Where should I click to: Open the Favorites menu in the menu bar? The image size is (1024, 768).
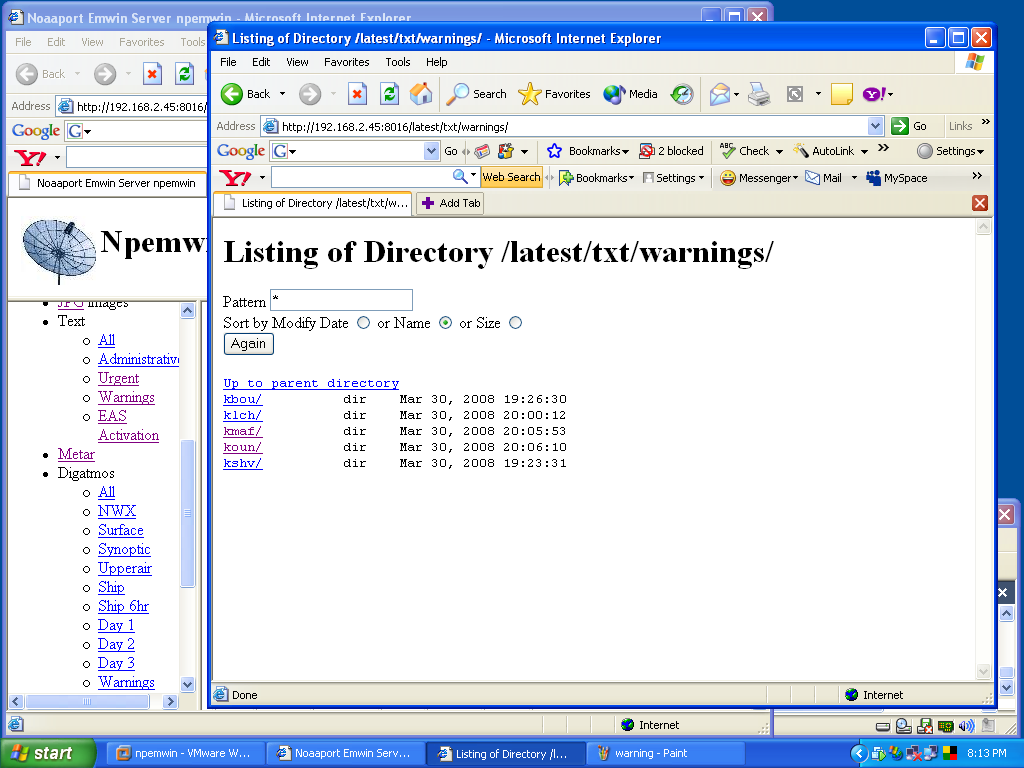point(347,62)
